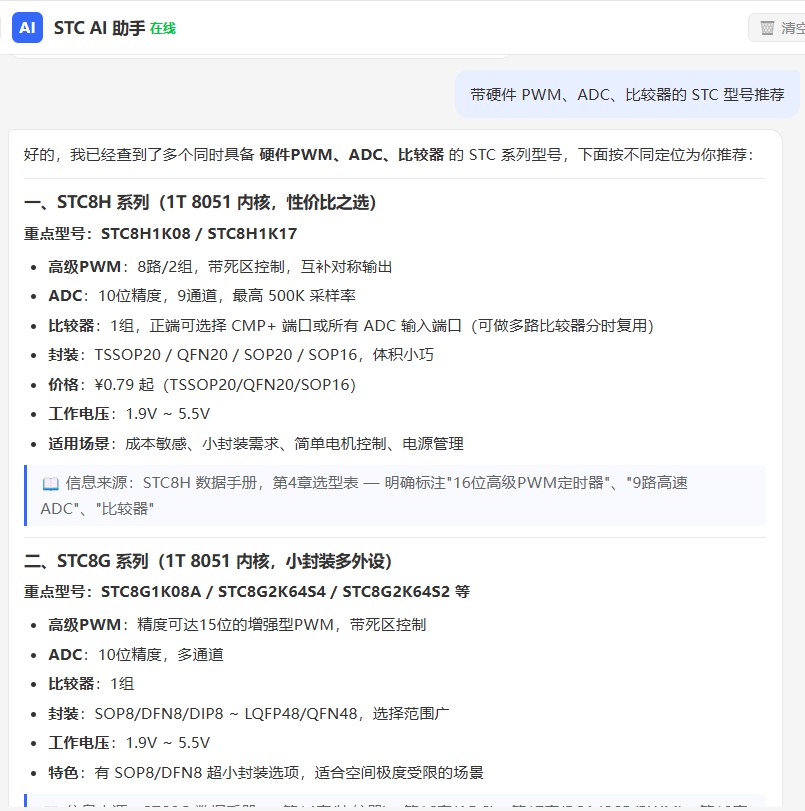Click the STC8H 数据手册 source quote block
The width and height of the screenshot is (805, 811).
pos(395,495)
